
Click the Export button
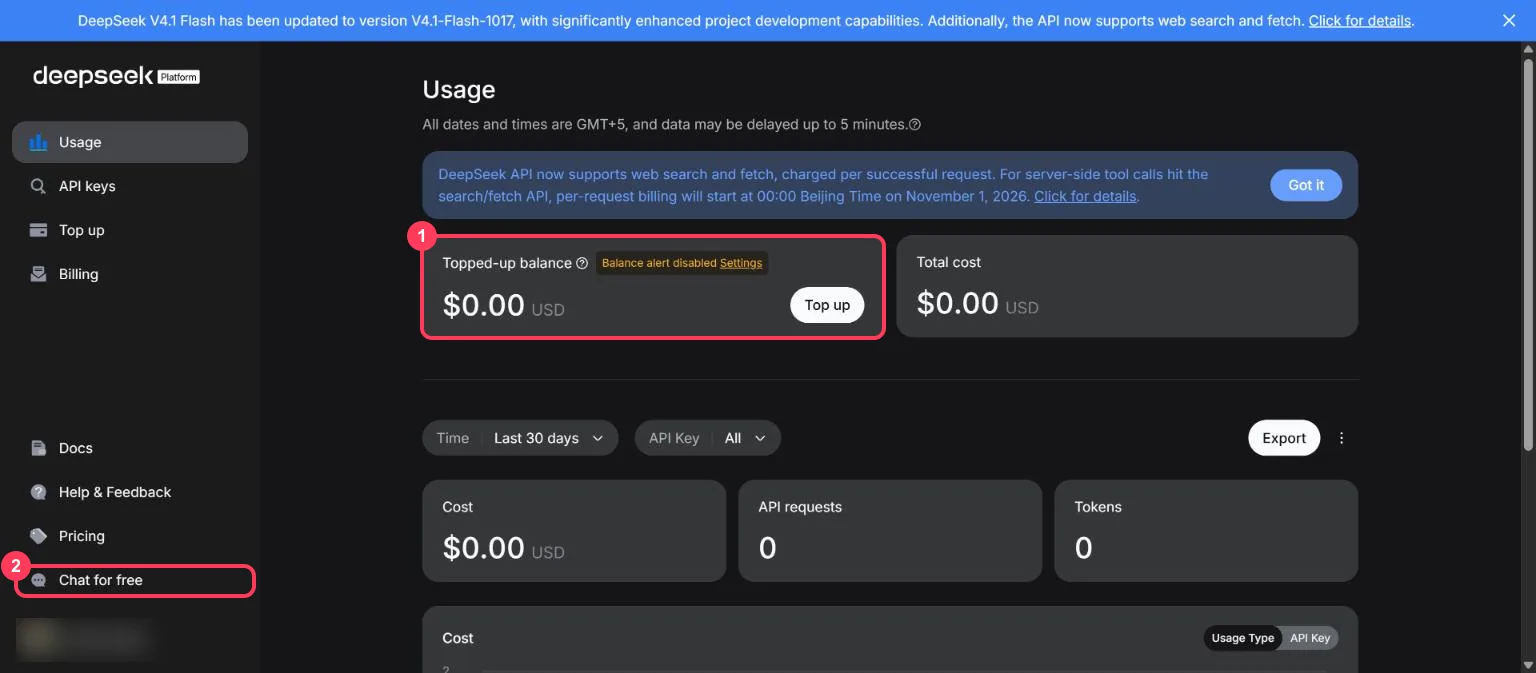pyautogui.click(x=1284, y=438)
